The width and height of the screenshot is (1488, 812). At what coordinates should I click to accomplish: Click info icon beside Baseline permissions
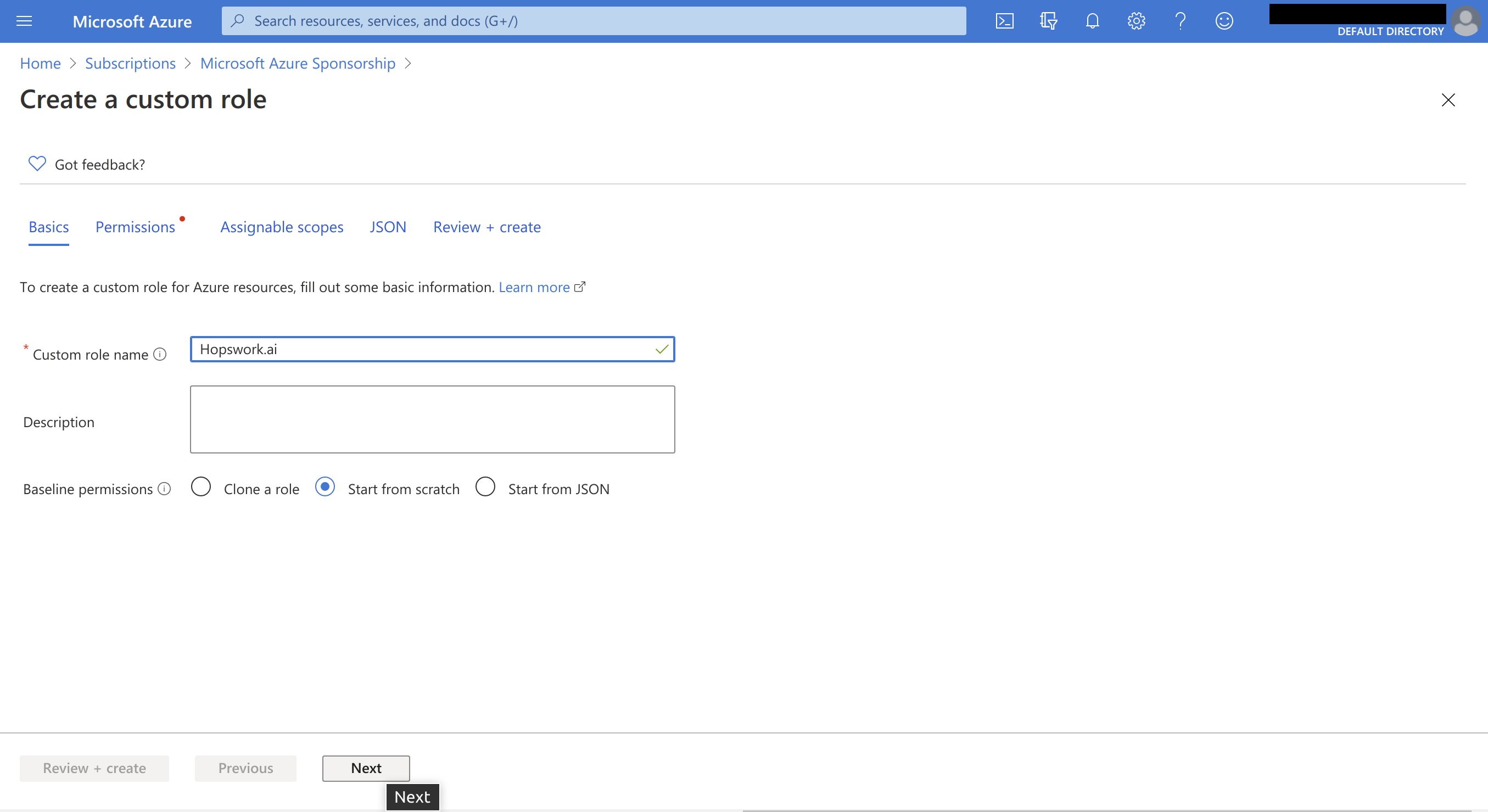165,489
